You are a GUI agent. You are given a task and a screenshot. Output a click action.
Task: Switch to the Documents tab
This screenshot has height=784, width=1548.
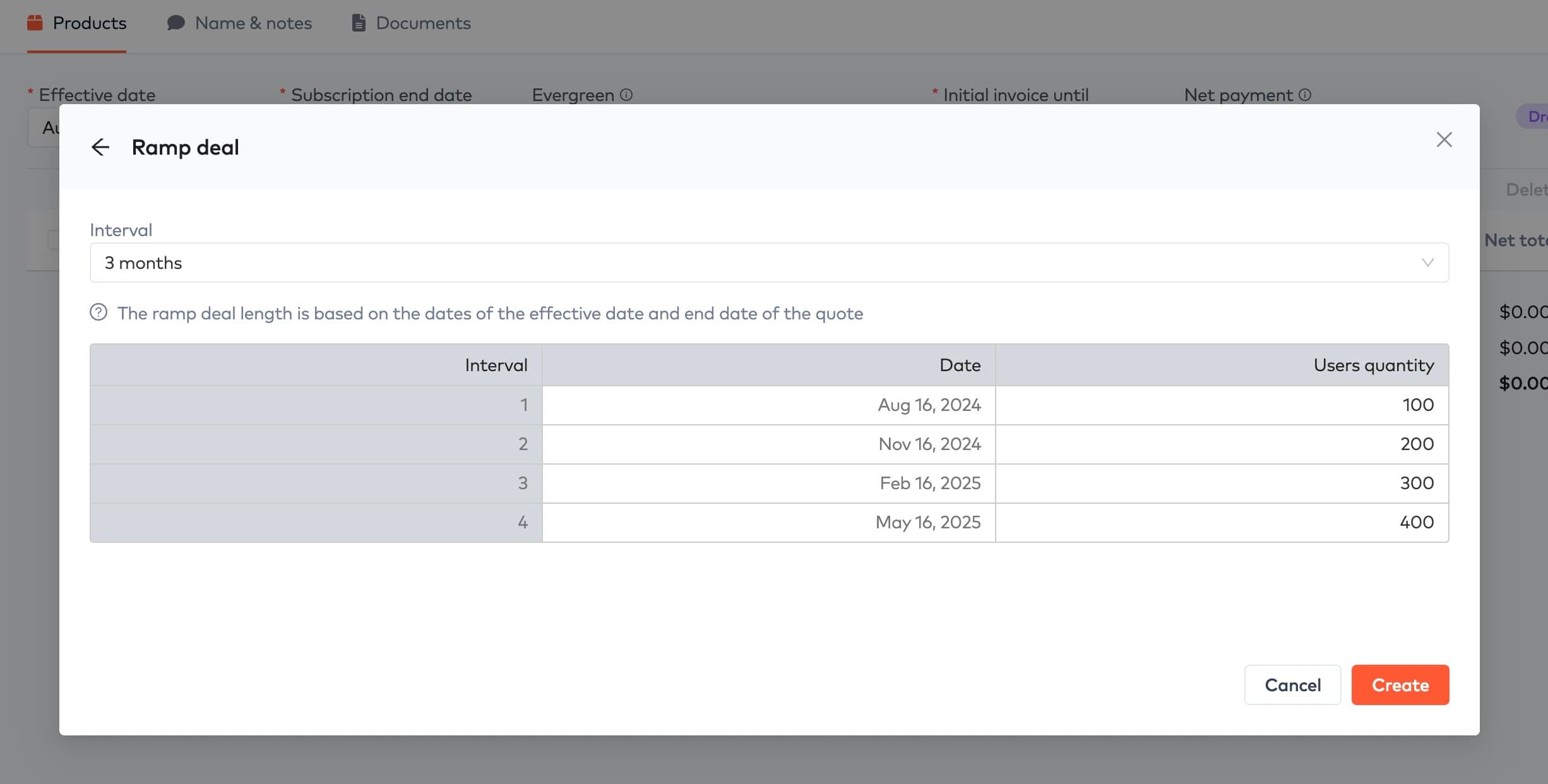[423, 23]
